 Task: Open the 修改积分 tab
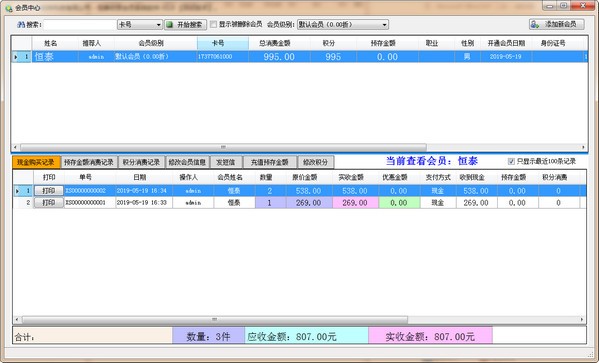(x=316, y=162)
